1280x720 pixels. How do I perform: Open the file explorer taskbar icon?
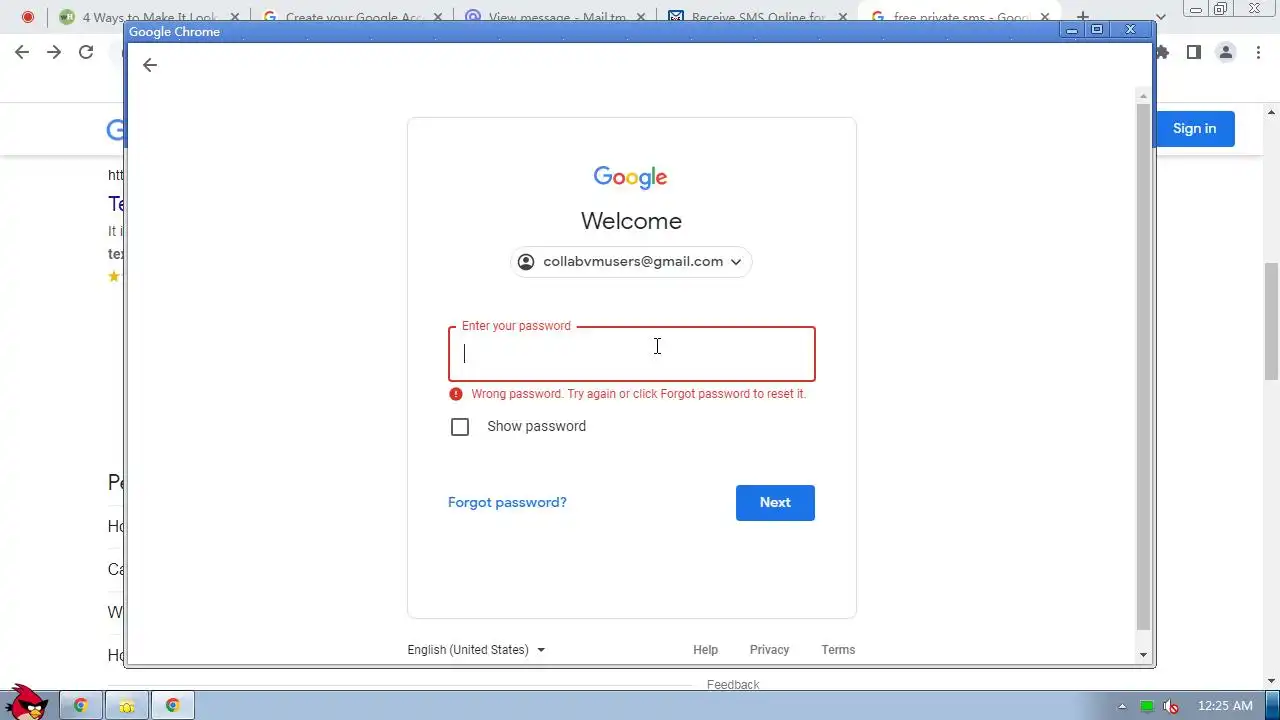click(x=127, y=706)
